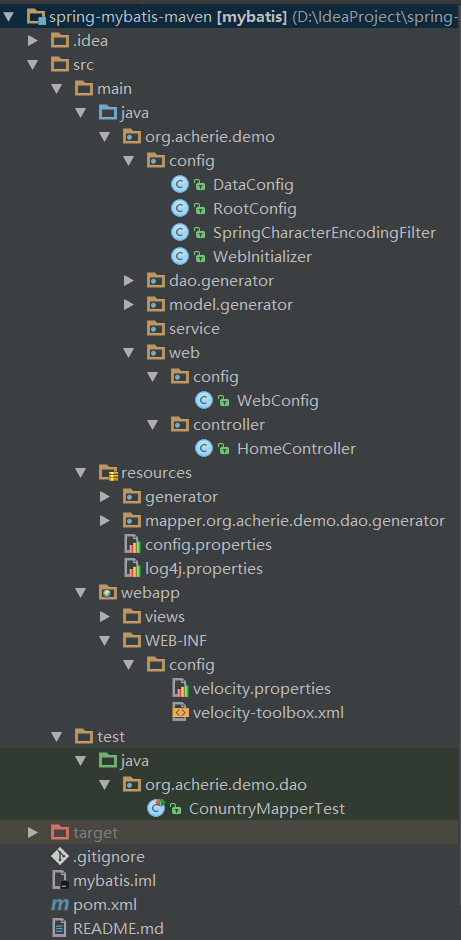Select the README.md file
Image resolution: width=461 pixels, height=940 pixels.
click(x=118, y=929)
